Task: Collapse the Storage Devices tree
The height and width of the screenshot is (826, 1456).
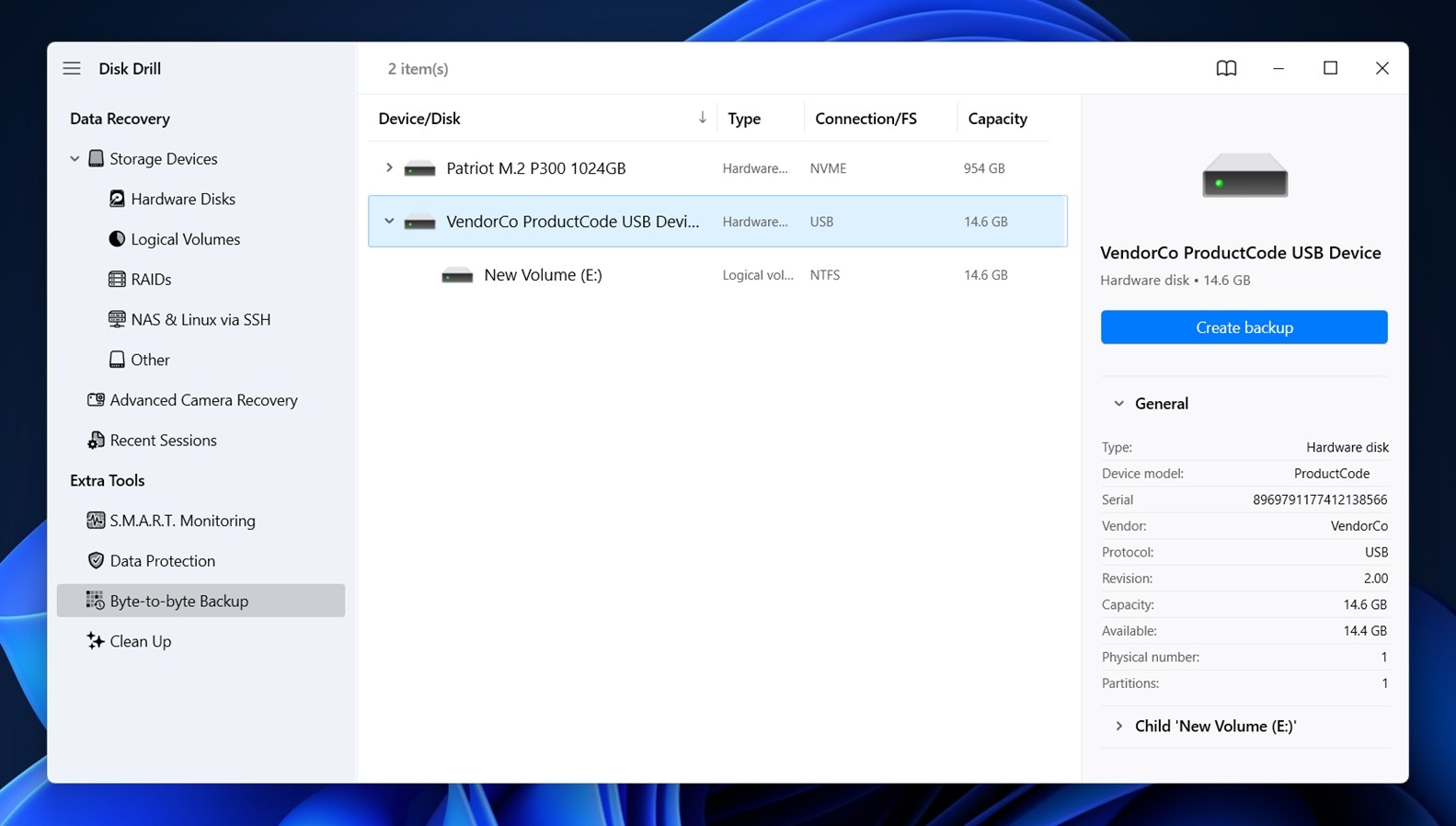Action: coord(75,159)
